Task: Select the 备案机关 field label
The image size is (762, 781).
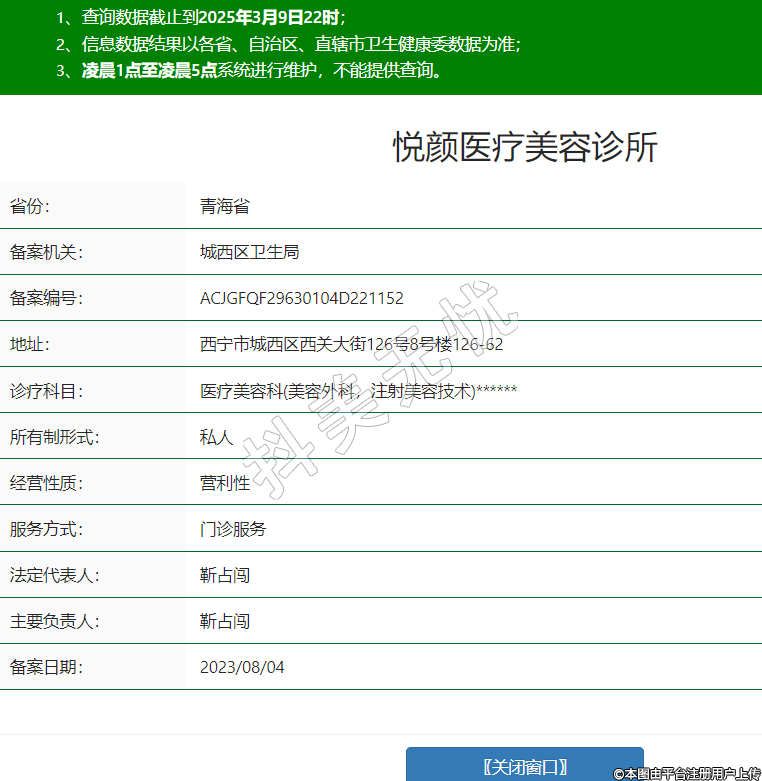Action: [46, 252]
